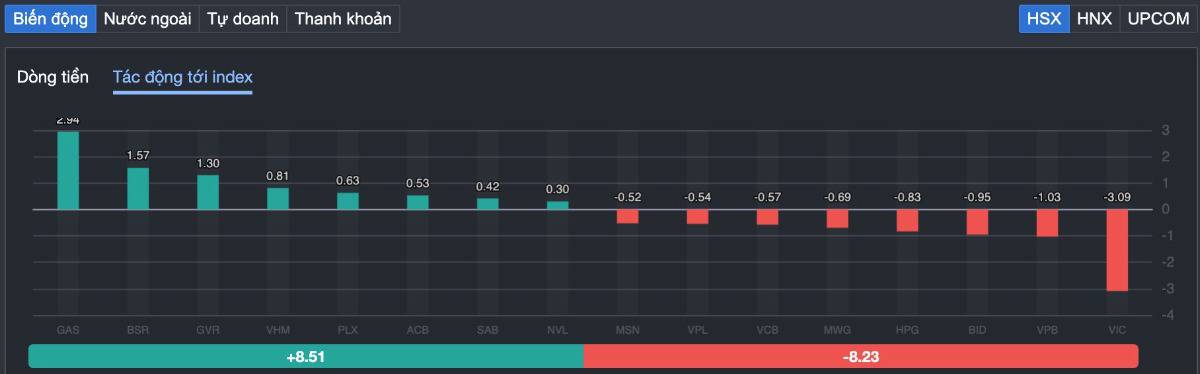
Task: Click the red -8.23 total segment
Action: point(861,355)
